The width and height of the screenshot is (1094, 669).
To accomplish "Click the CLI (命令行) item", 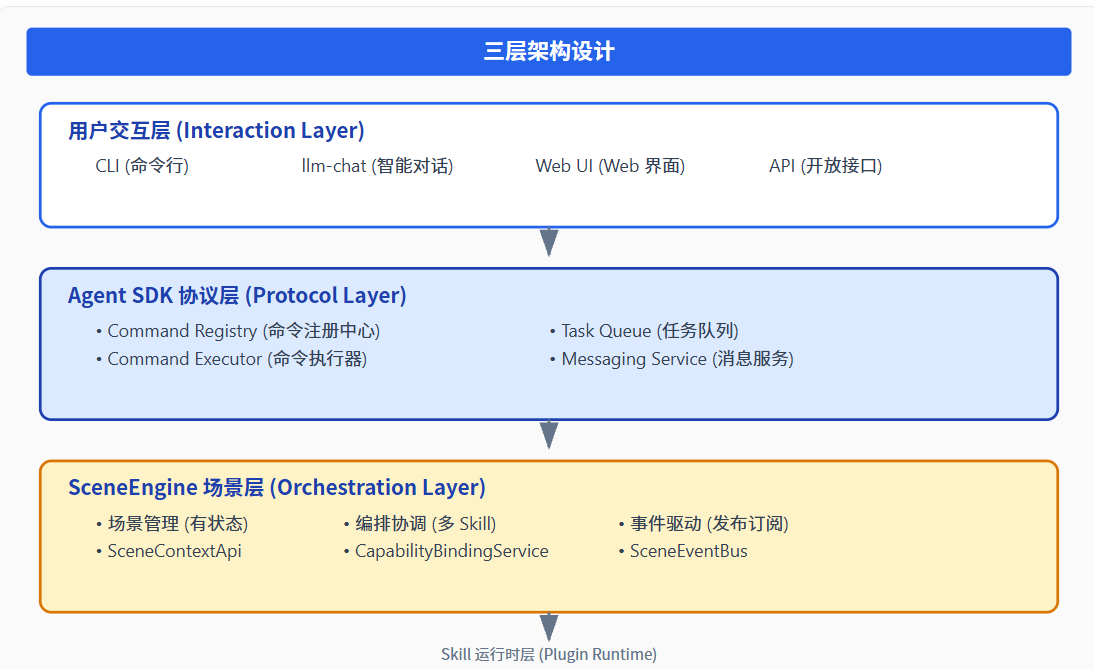I will coord(142,166).
